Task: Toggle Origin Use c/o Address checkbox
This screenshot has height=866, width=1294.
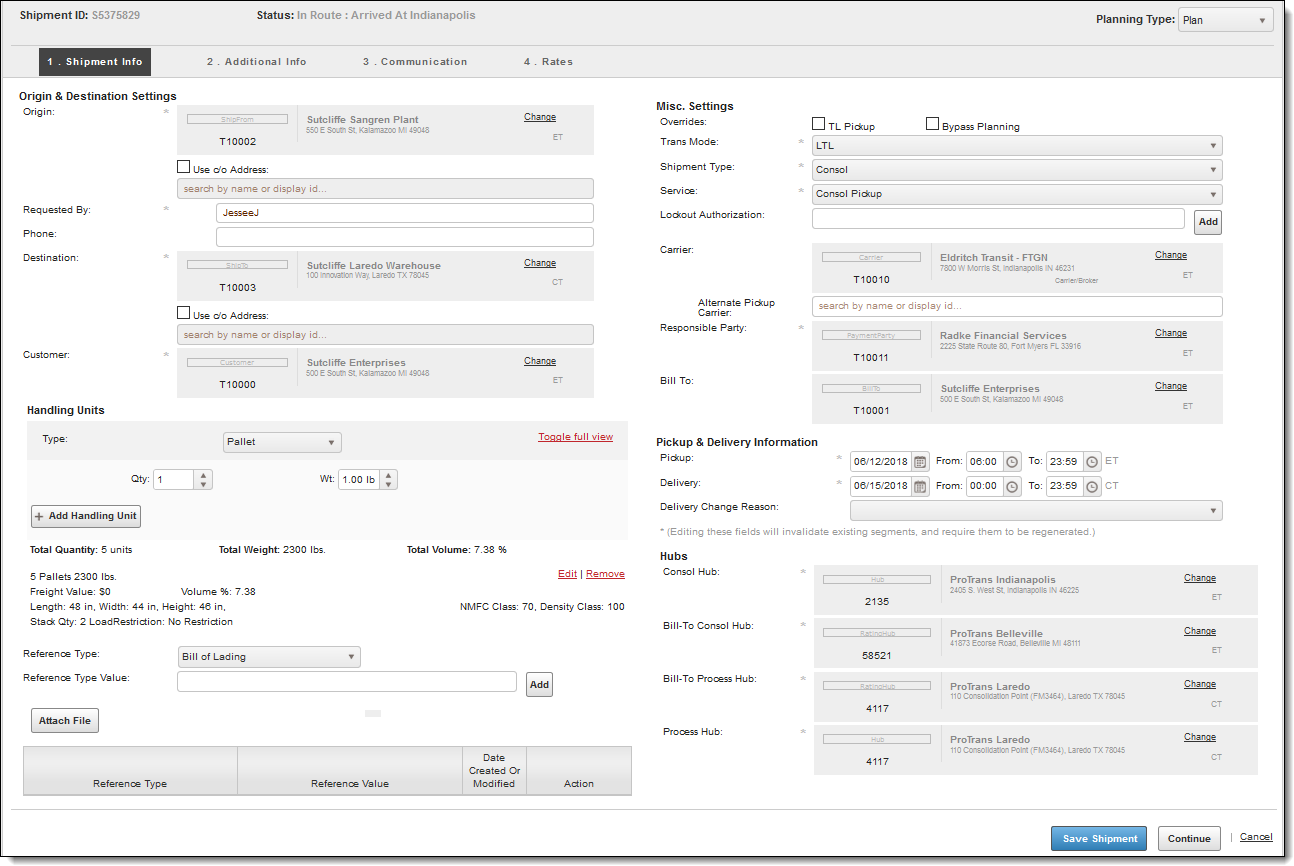Action: coord(184,168)
